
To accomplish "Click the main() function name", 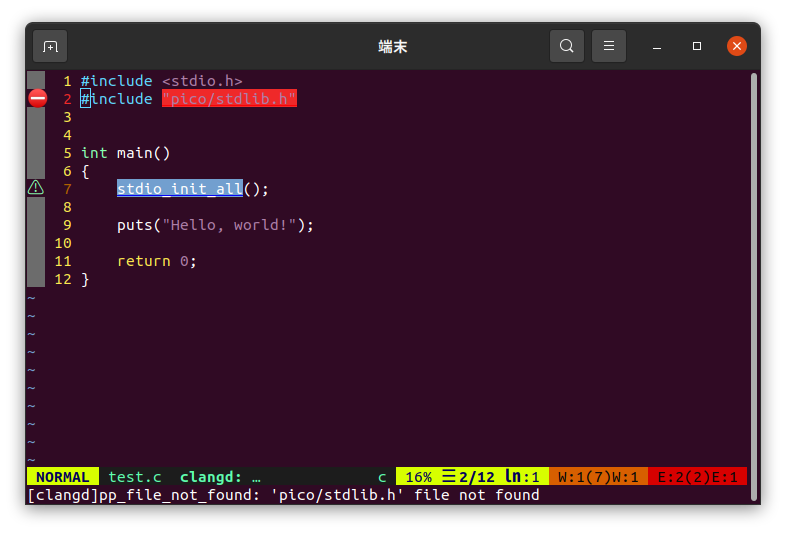I will (143, 153).
